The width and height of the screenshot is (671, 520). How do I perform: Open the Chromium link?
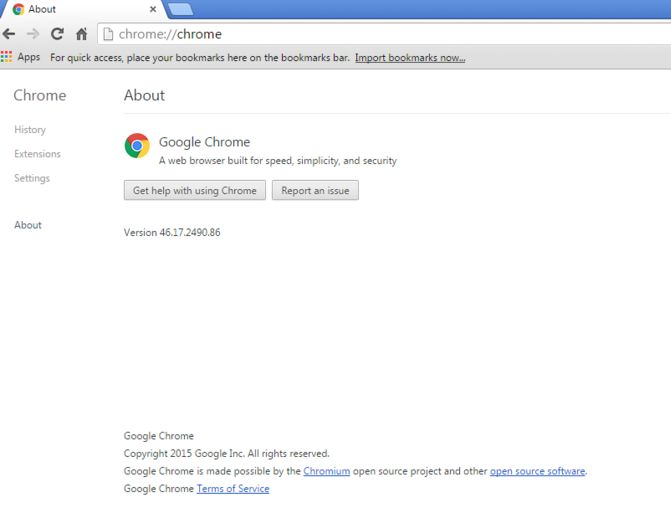327,471
